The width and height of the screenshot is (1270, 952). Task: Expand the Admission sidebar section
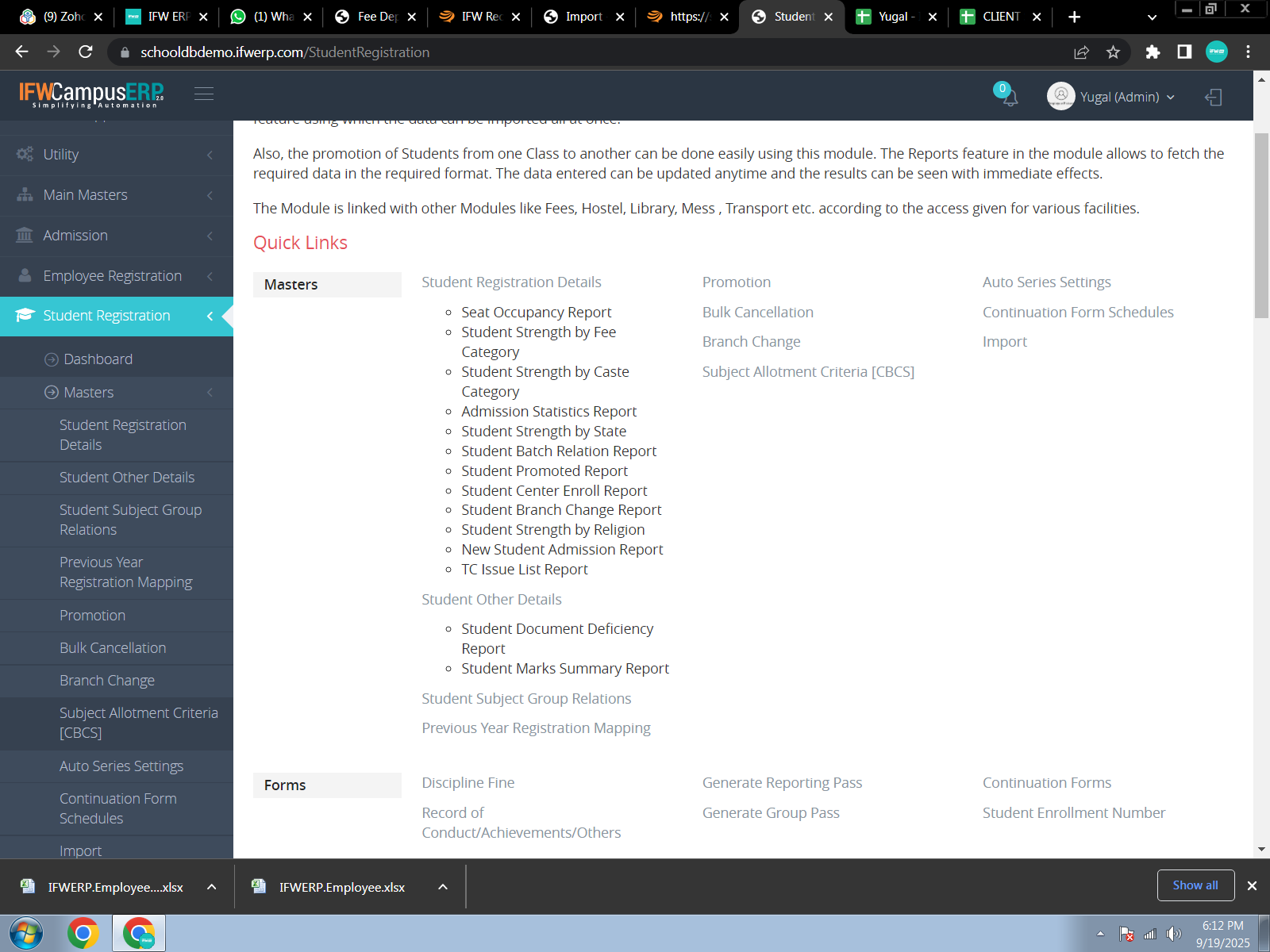point(117,236)
